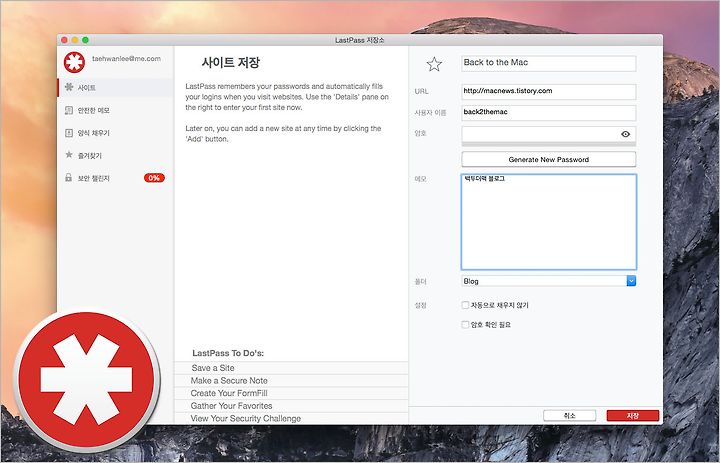Mark the site as favorite with the star
The width and height of the screenshot is (720, 463).
point(434,64)
